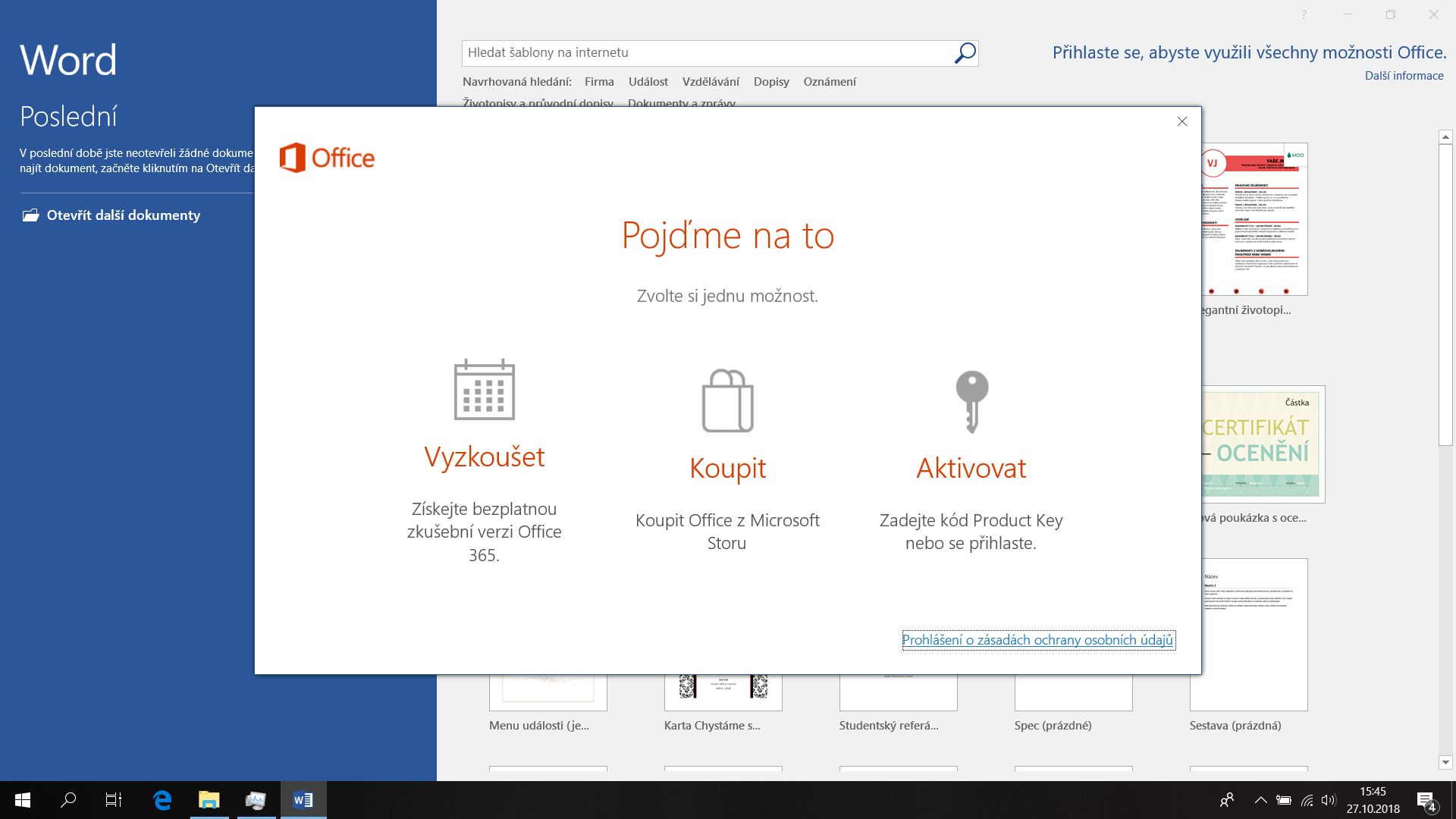Image resolution: width=1456 pixels, height=819 pixels.
Task: Close the Pojďme na to dialog
Action: 1181,121
